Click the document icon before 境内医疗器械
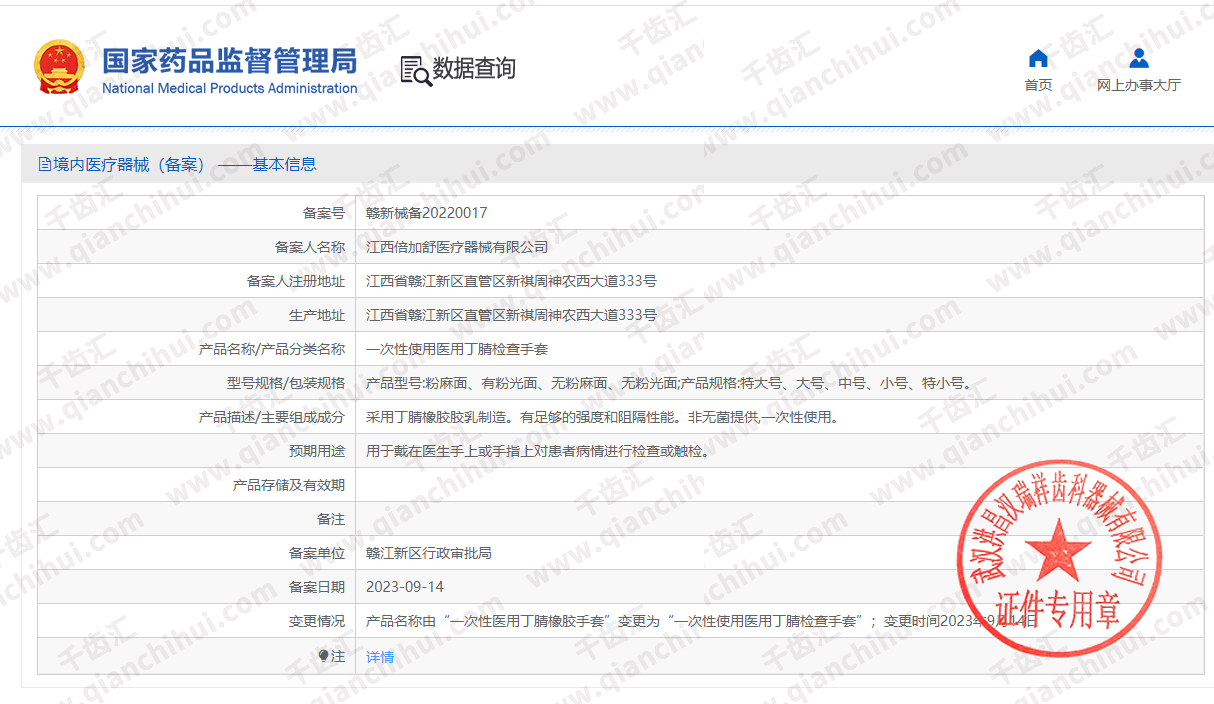This screenshot has width=1214, height=704. (x=45, y=165)
